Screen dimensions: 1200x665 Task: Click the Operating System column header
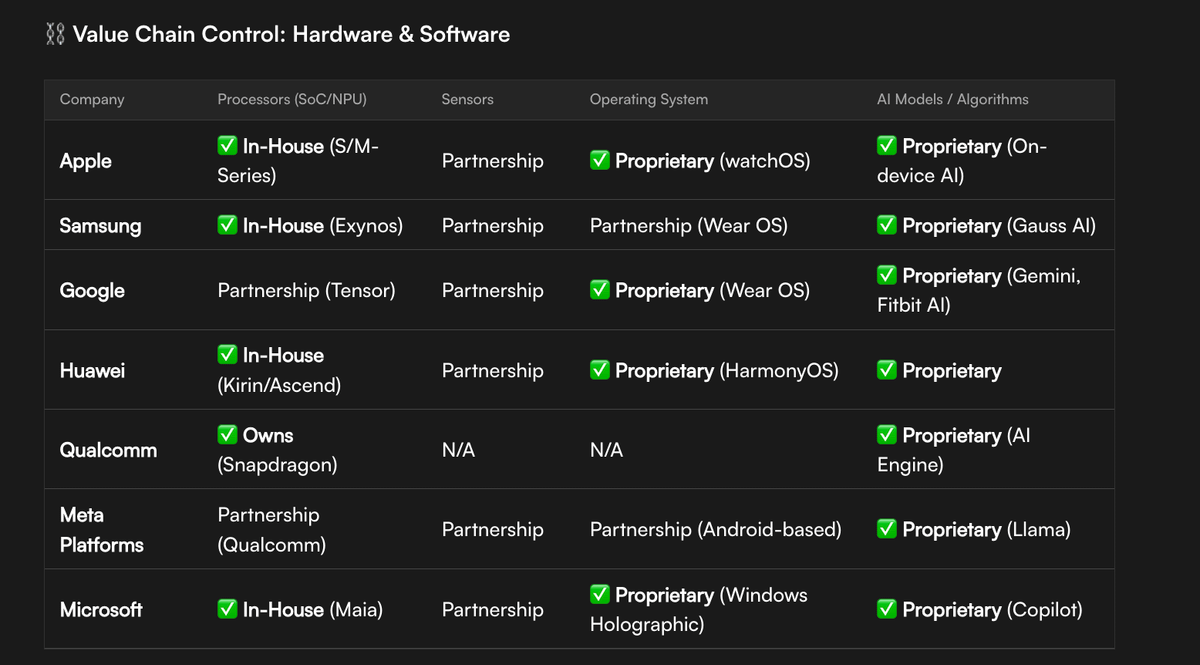[649, 99]
